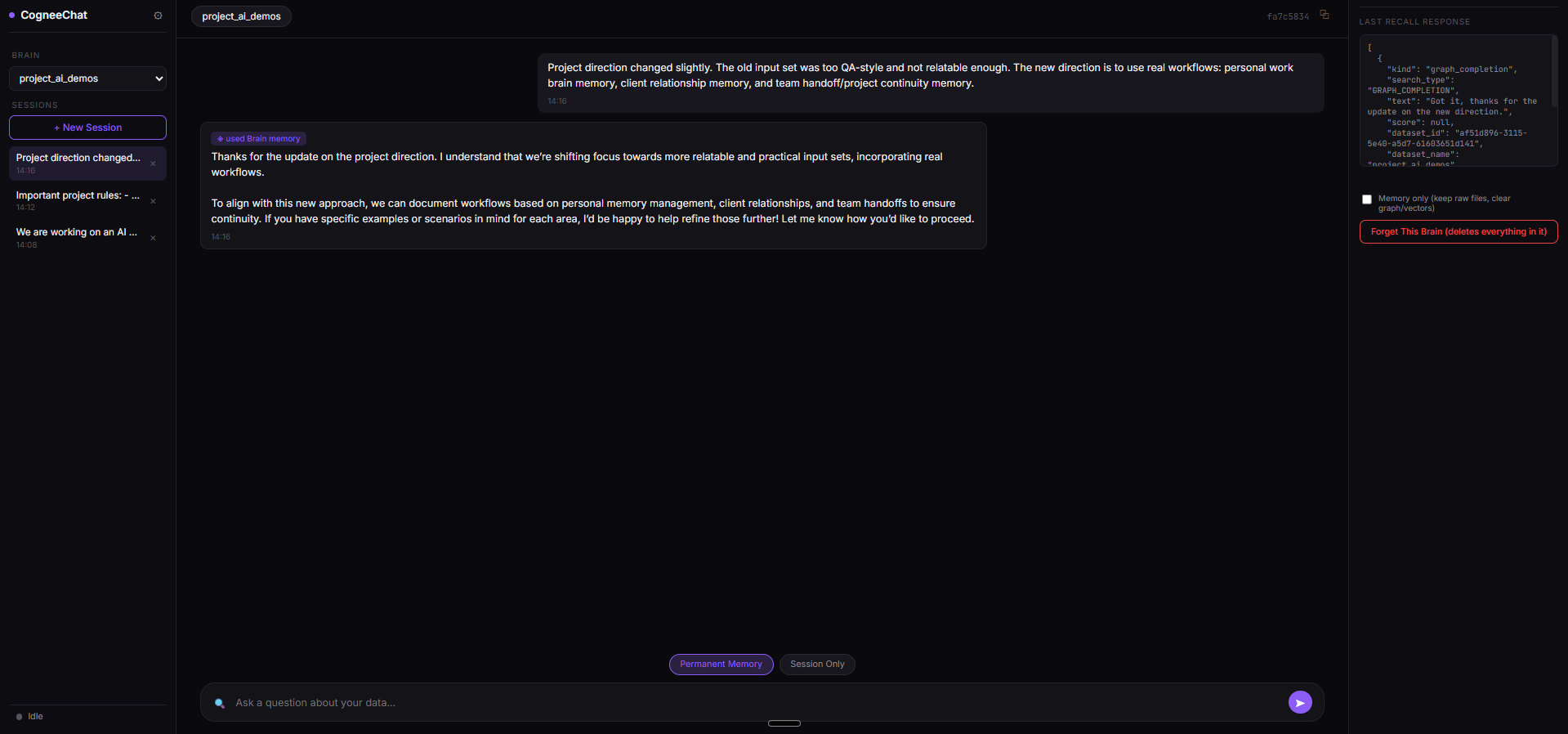This screenshot has height=734, width=1568.
Task: Start a New Session
Action: 87,128
